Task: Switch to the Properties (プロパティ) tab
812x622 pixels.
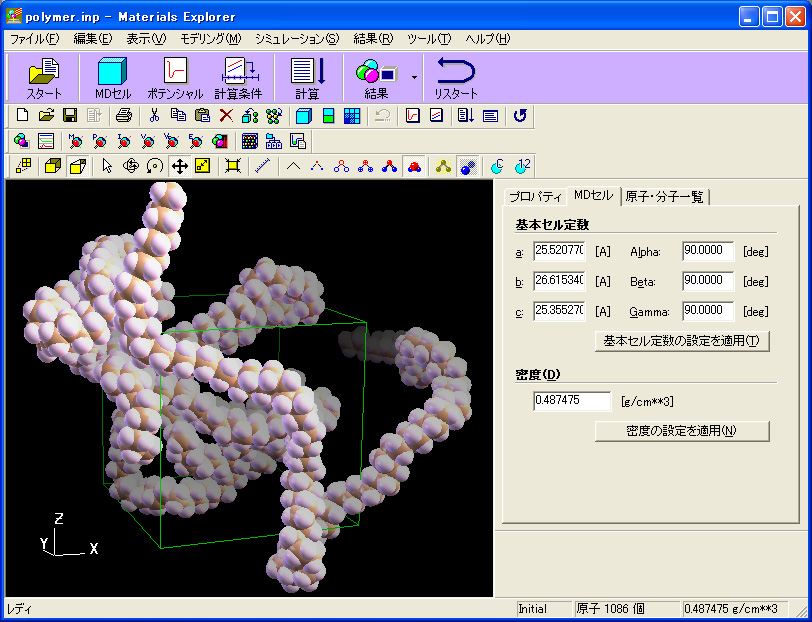Action: 535,196
